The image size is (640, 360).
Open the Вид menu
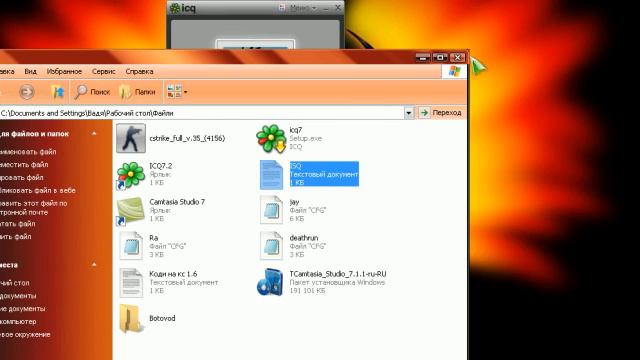click(30, 71)
